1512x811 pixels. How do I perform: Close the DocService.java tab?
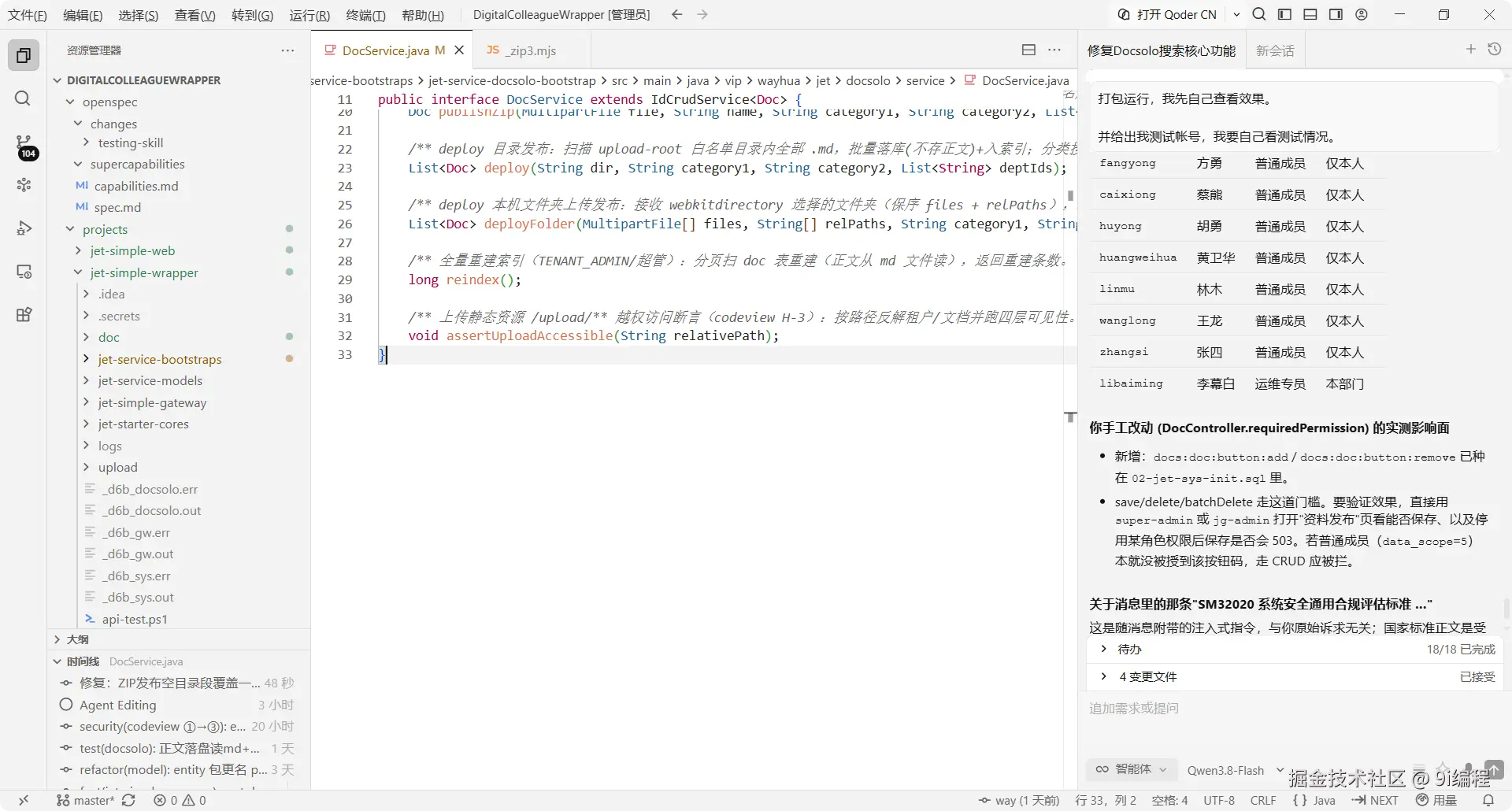[459, 50]
